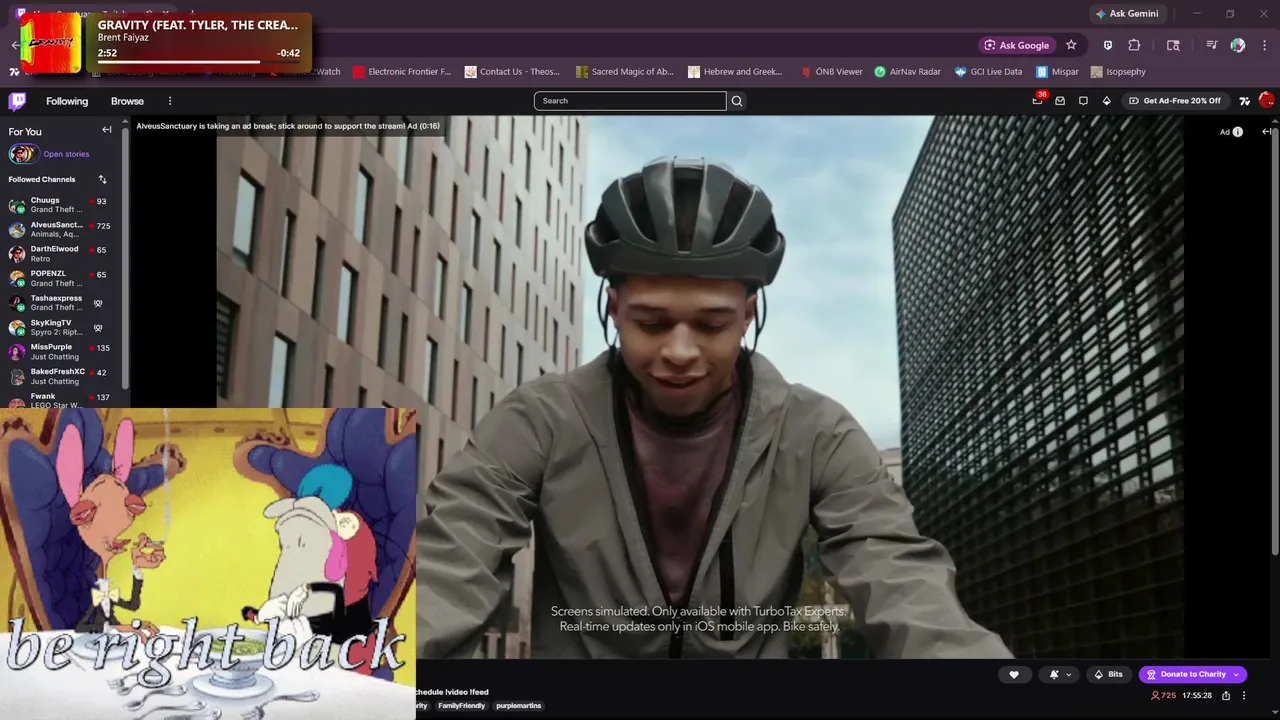Open the stories avatar in For You
1280x720 pixels.
pyautogui.click(x=23, y=154)
